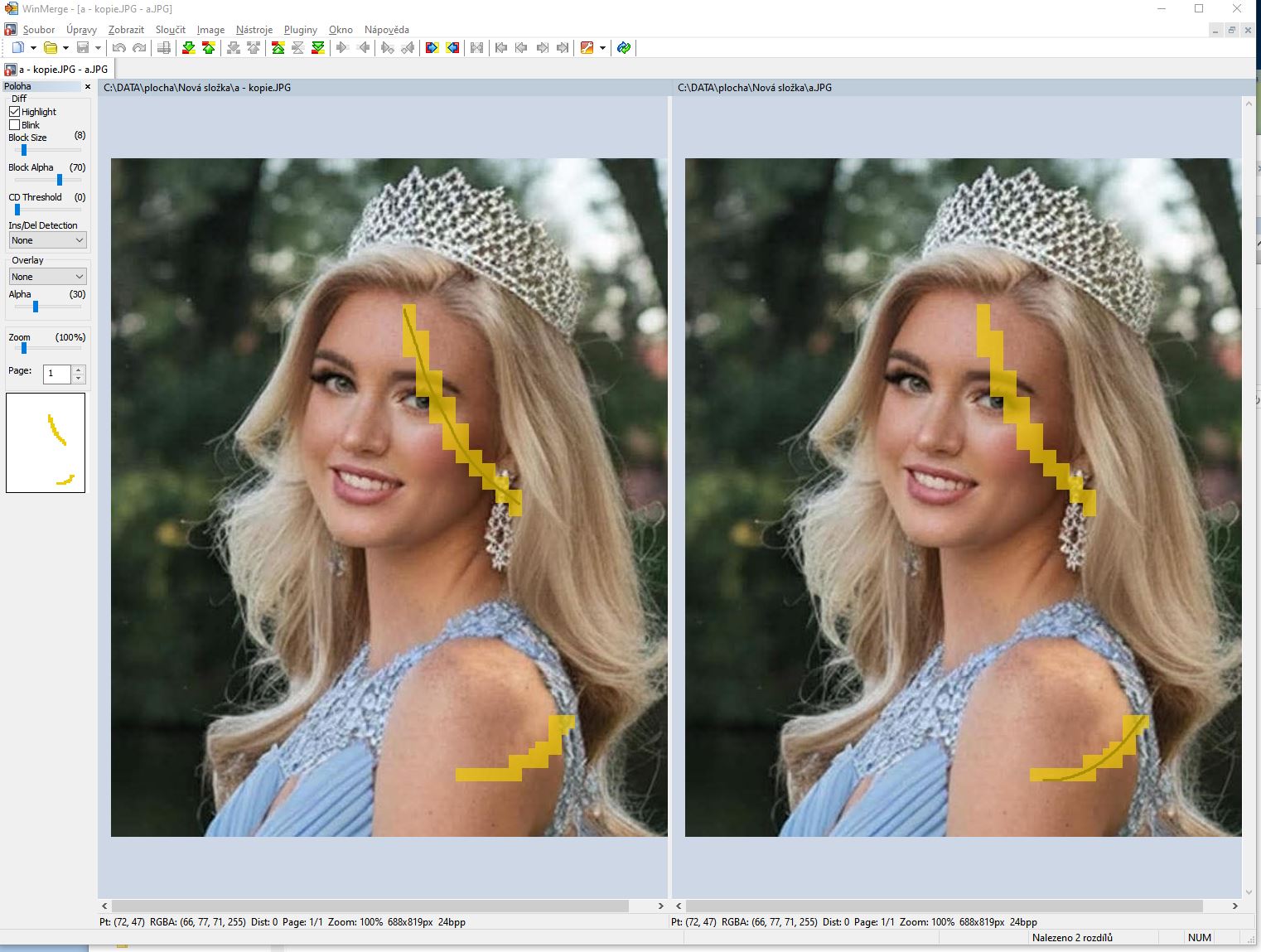This screenshot has height=952, width=1261.
Task: Select the a - kopie.JPG - a.JPG tab
Action: [56, 70]
